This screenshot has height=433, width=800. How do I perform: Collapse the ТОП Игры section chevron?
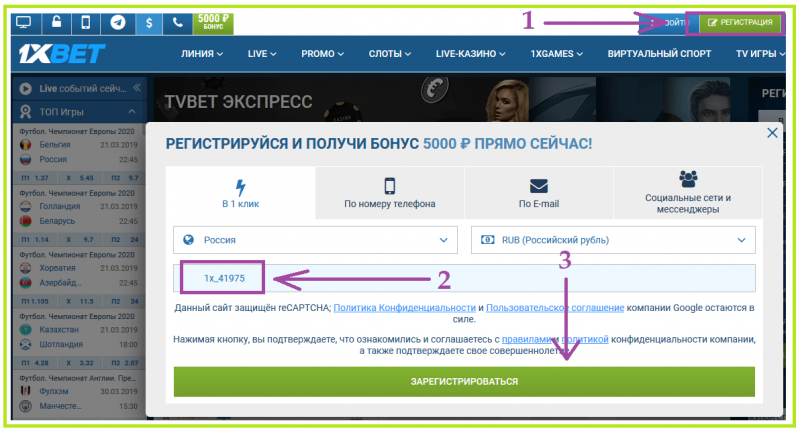click(x=132, y=111)
